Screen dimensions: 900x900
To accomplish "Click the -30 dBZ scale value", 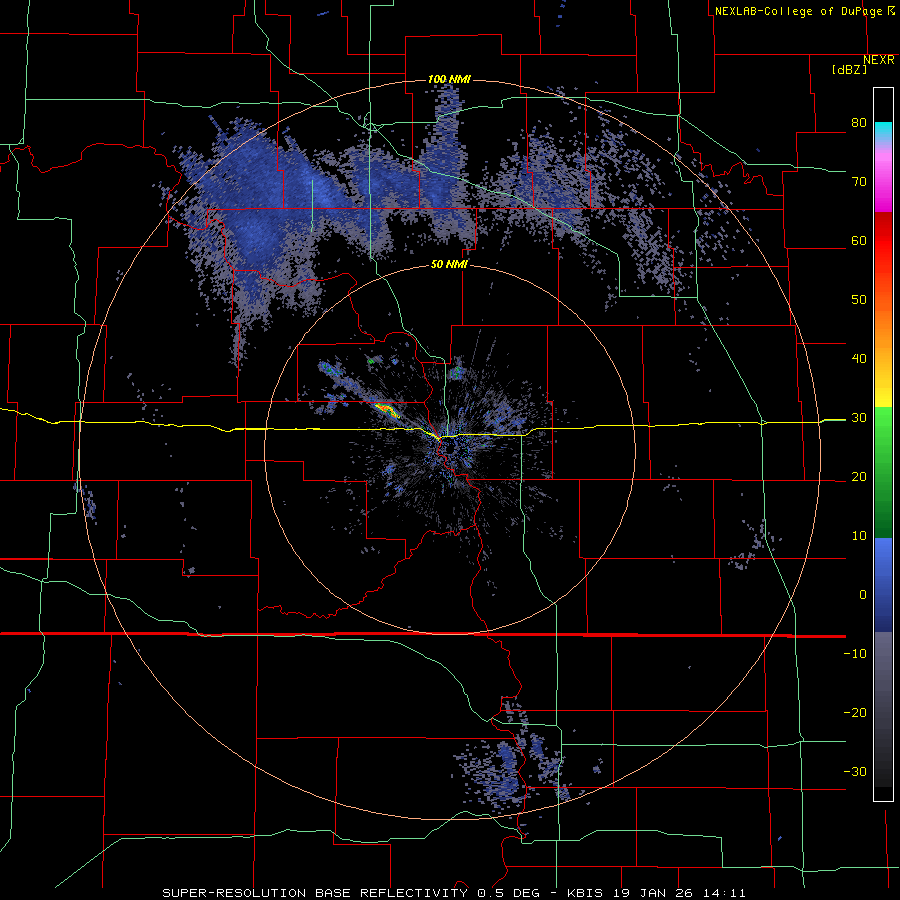I will coord(855,772).
